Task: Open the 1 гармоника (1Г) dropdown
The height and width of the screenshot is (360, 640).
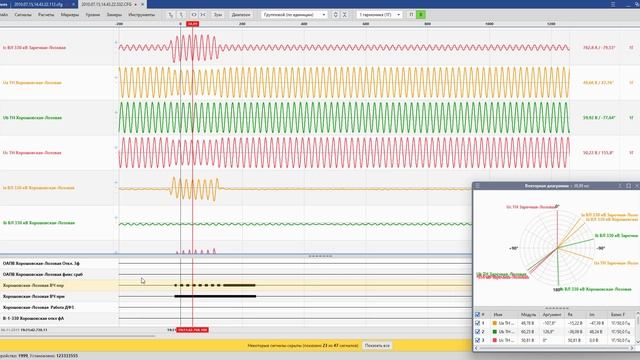Action: pos(379,15)
